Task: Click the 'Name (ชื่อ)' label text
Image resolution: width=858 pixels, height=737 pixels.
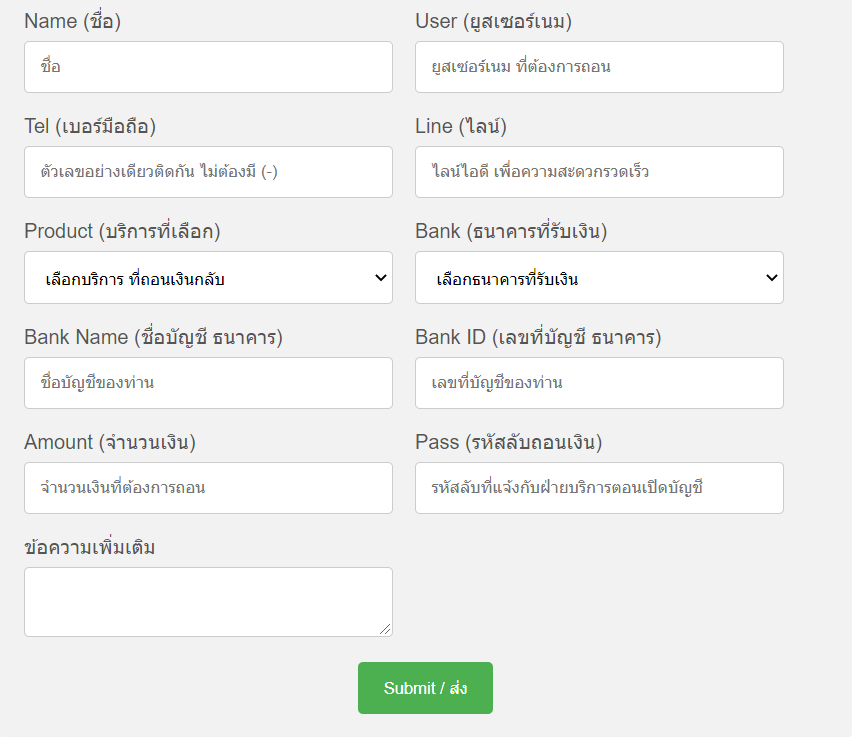Action: [72, 21]
